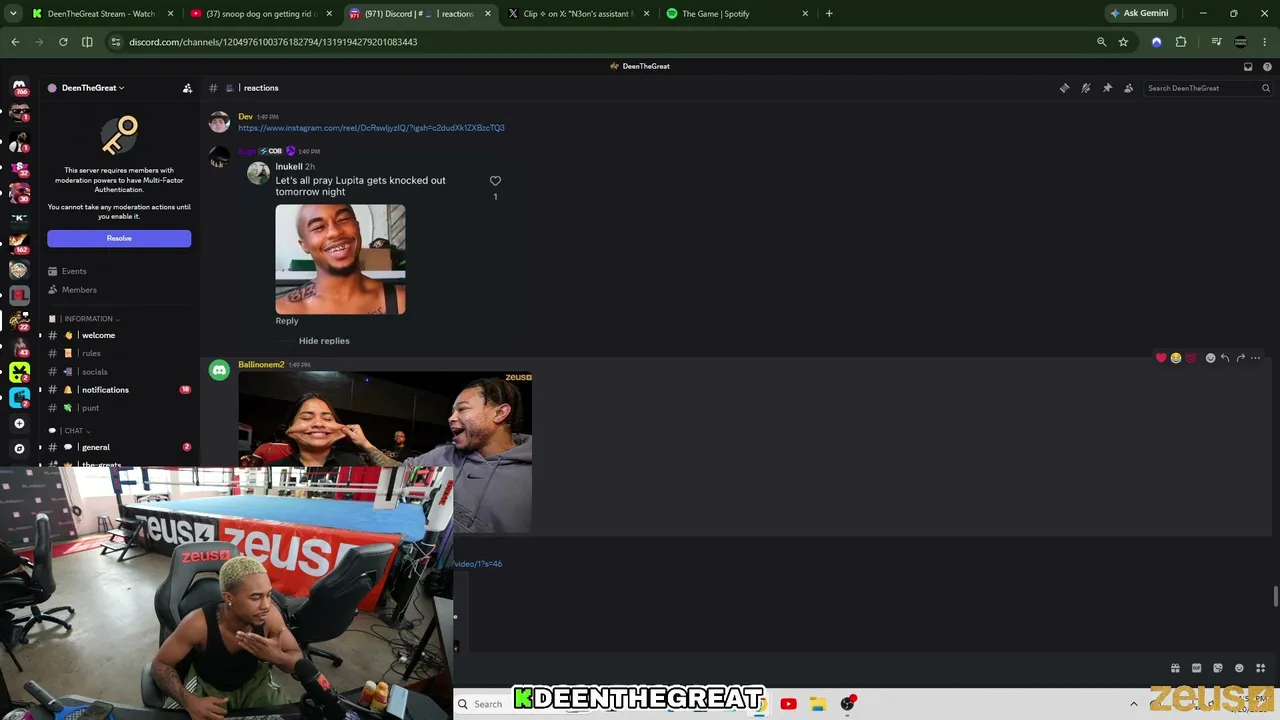This screenshot has height=720, width=1280.
Task: Click Ask Gemini button
Action: coord(1138,14)
